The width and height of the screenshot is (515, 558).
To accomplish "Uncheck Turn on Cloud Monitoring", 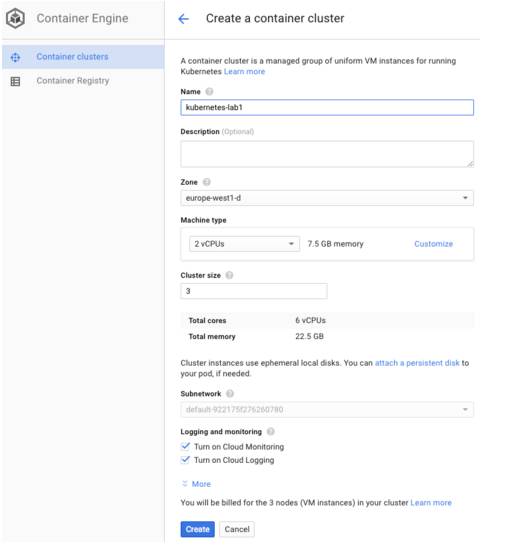I will 185,446.
